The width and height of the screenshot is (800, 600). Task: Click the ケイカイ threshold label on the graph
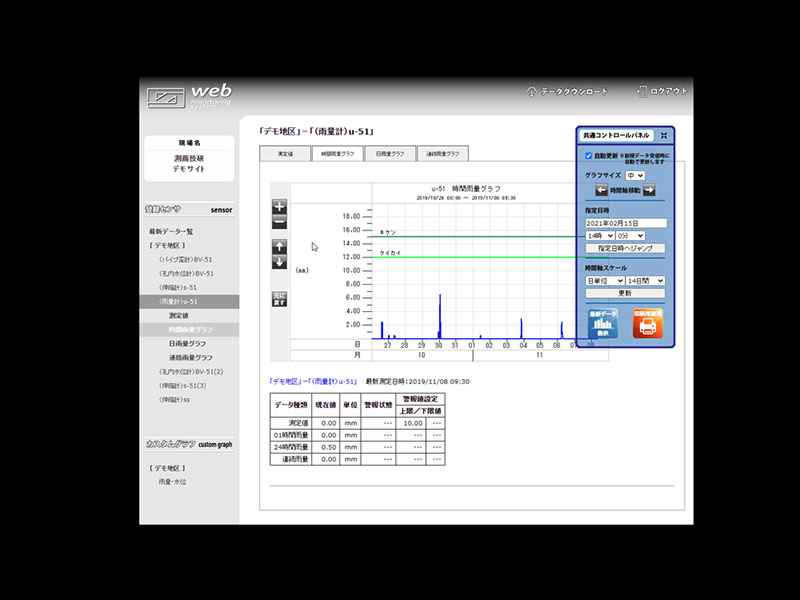[x=390, y=253]
